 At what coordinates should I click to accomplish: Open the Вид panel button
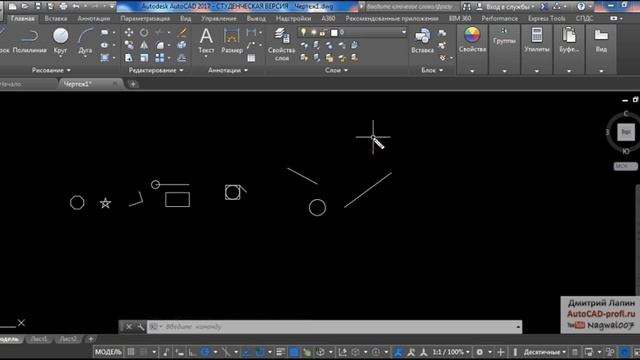[x=601, y=49]
